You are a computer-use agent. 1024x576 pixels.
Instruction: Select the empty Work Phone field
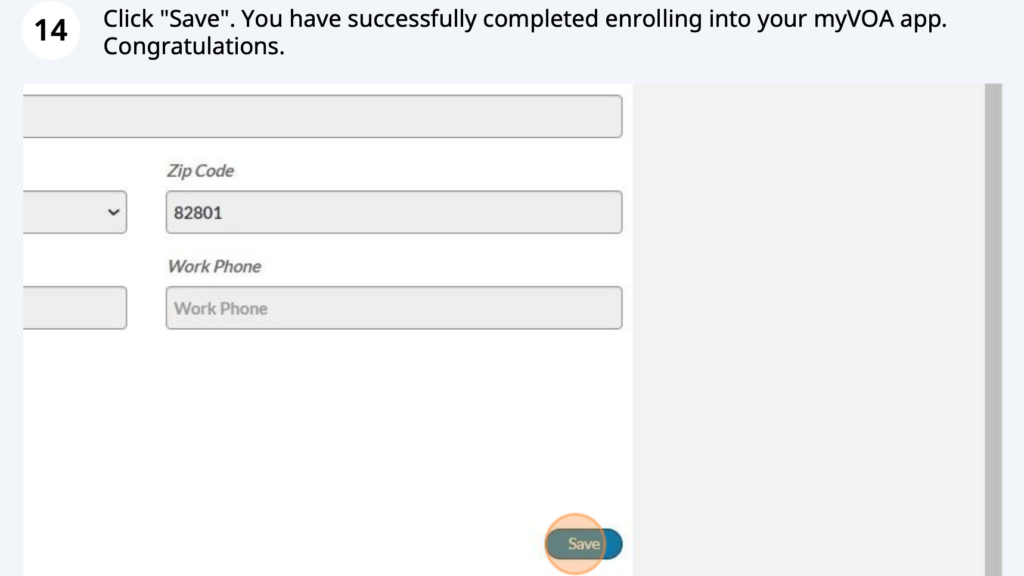coord(394,308)
